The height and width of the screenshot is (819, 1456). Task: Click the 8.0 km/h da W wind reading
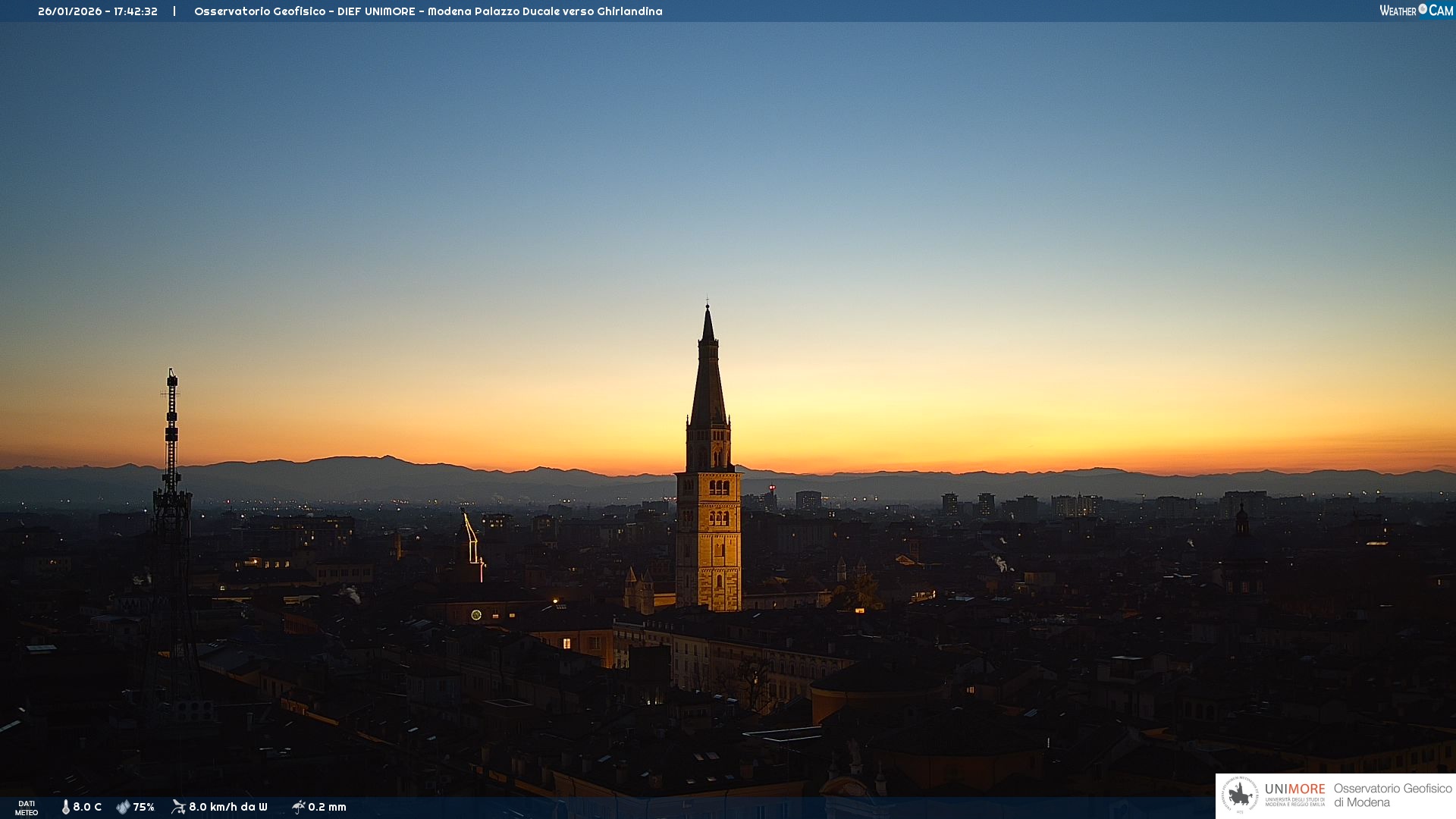[228, 807]
